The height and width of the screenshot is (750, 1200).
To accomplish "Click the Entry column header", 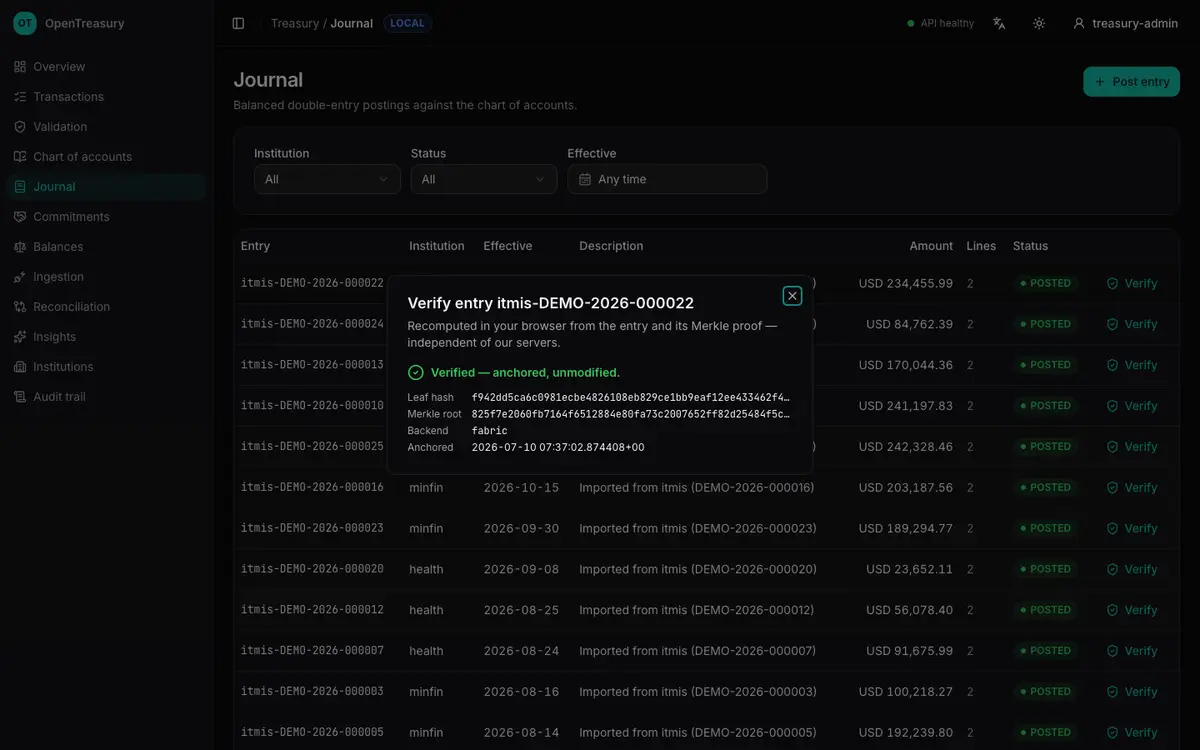I will tap(255, 246).
